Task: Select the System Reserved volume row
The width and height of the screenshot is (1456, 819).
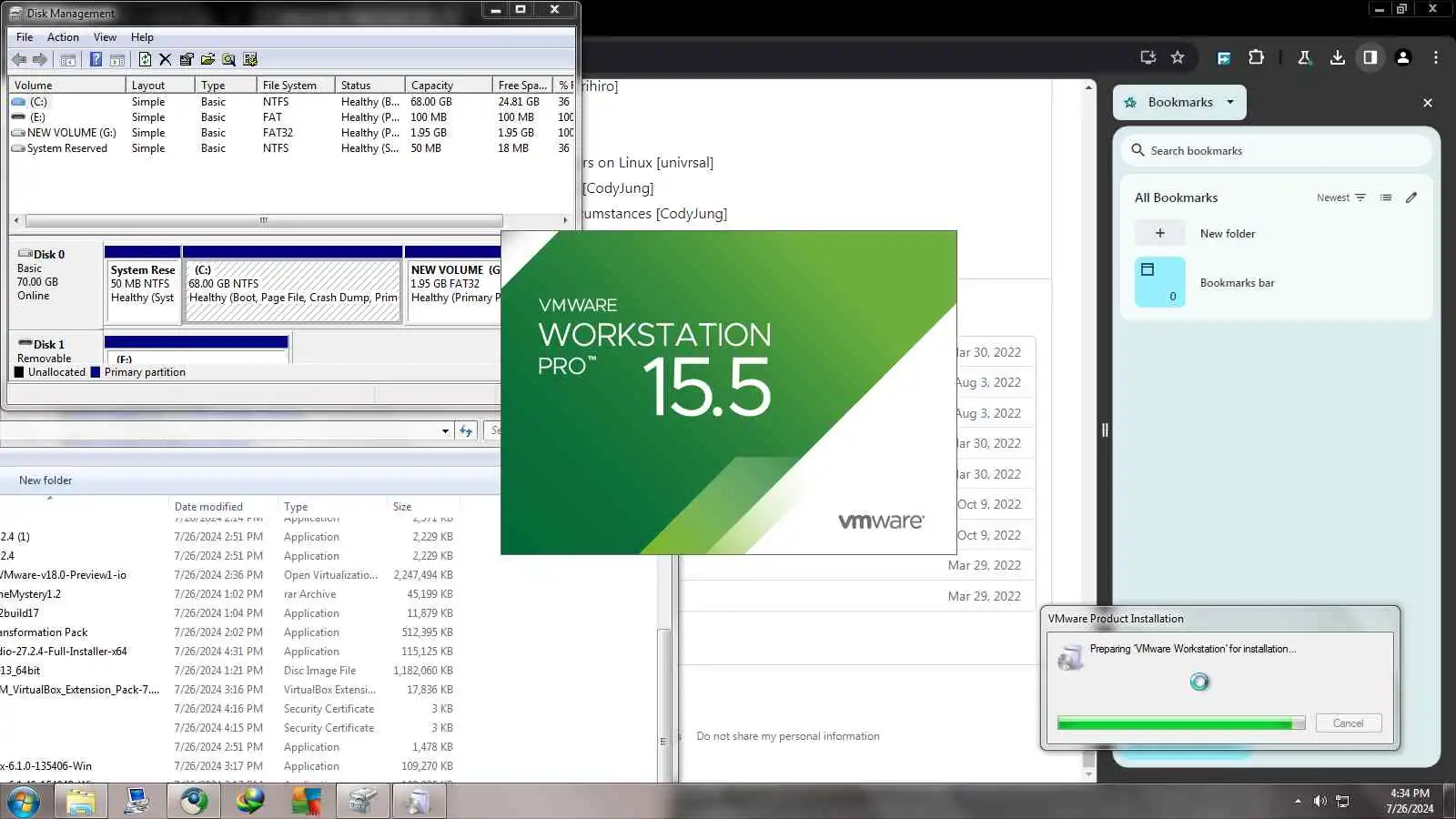Action: tap(291, 148)
